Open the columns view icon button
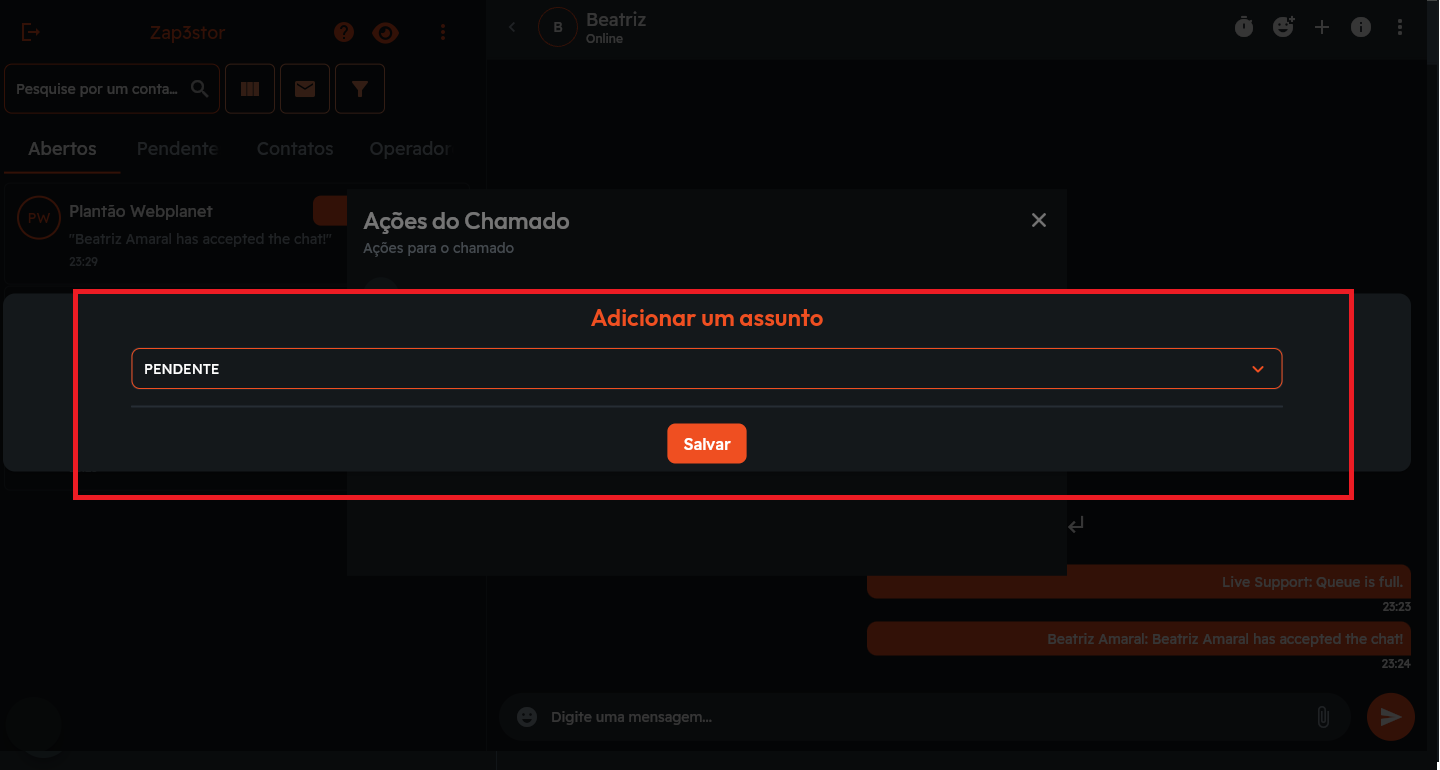 pyautogui.click(x=250, y=89)
